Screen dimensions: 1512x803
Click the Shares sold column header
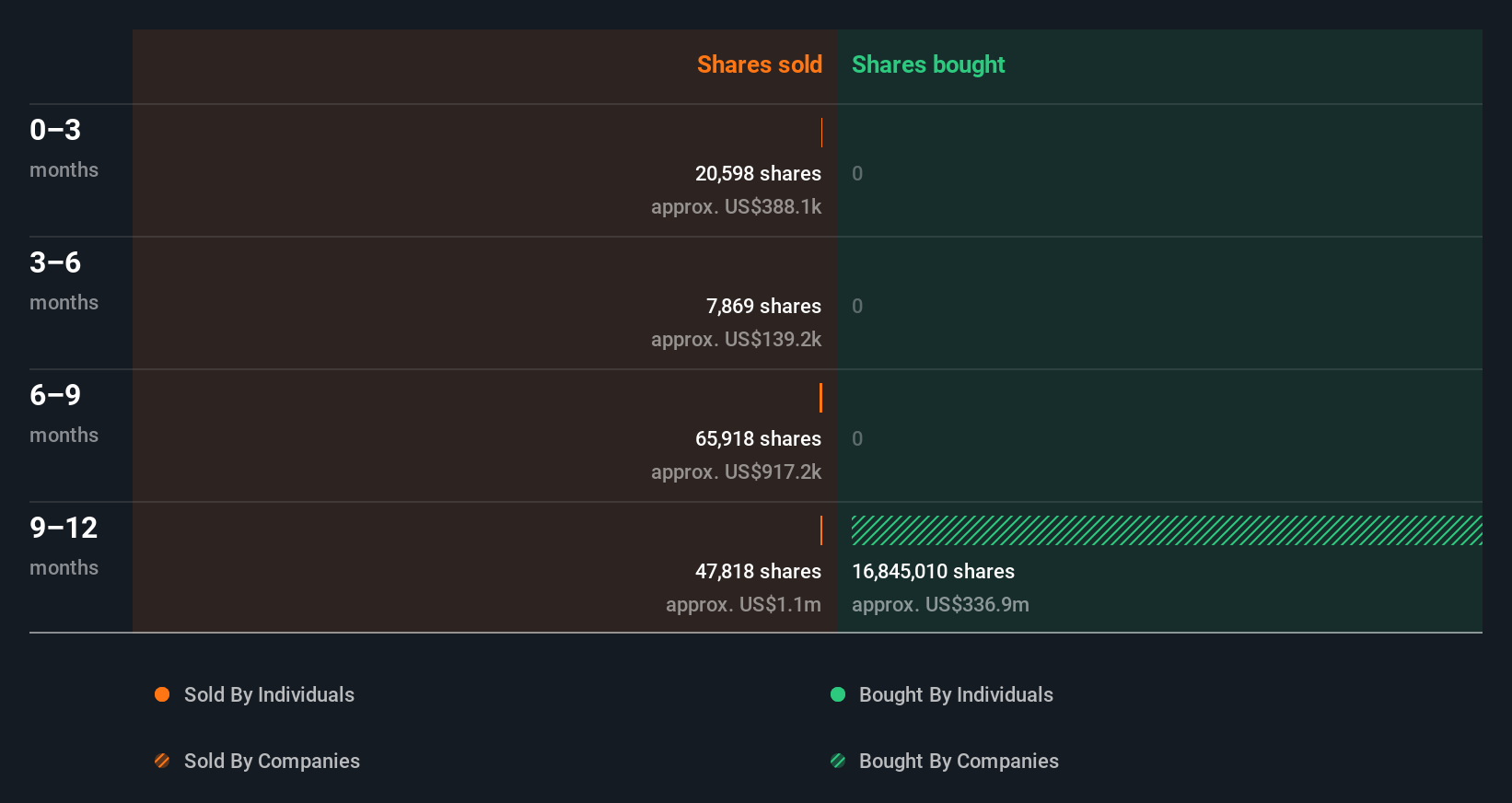tap(760, 64)
